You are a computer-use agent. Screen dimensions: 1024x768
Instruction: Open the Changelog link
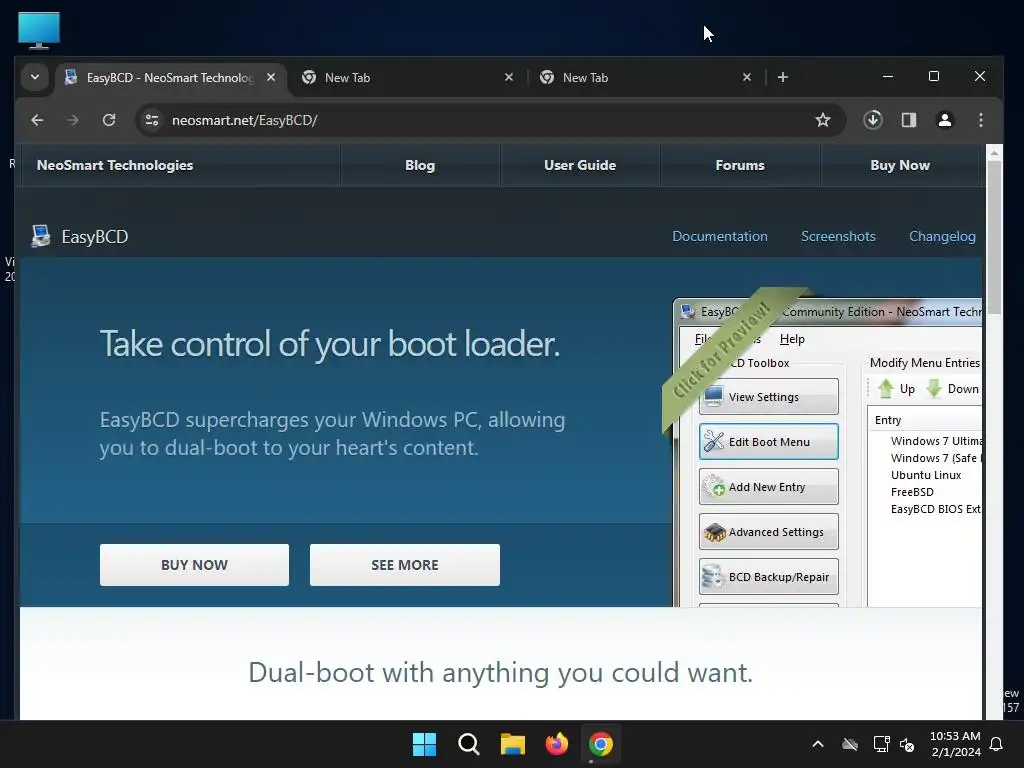point(942,236)
